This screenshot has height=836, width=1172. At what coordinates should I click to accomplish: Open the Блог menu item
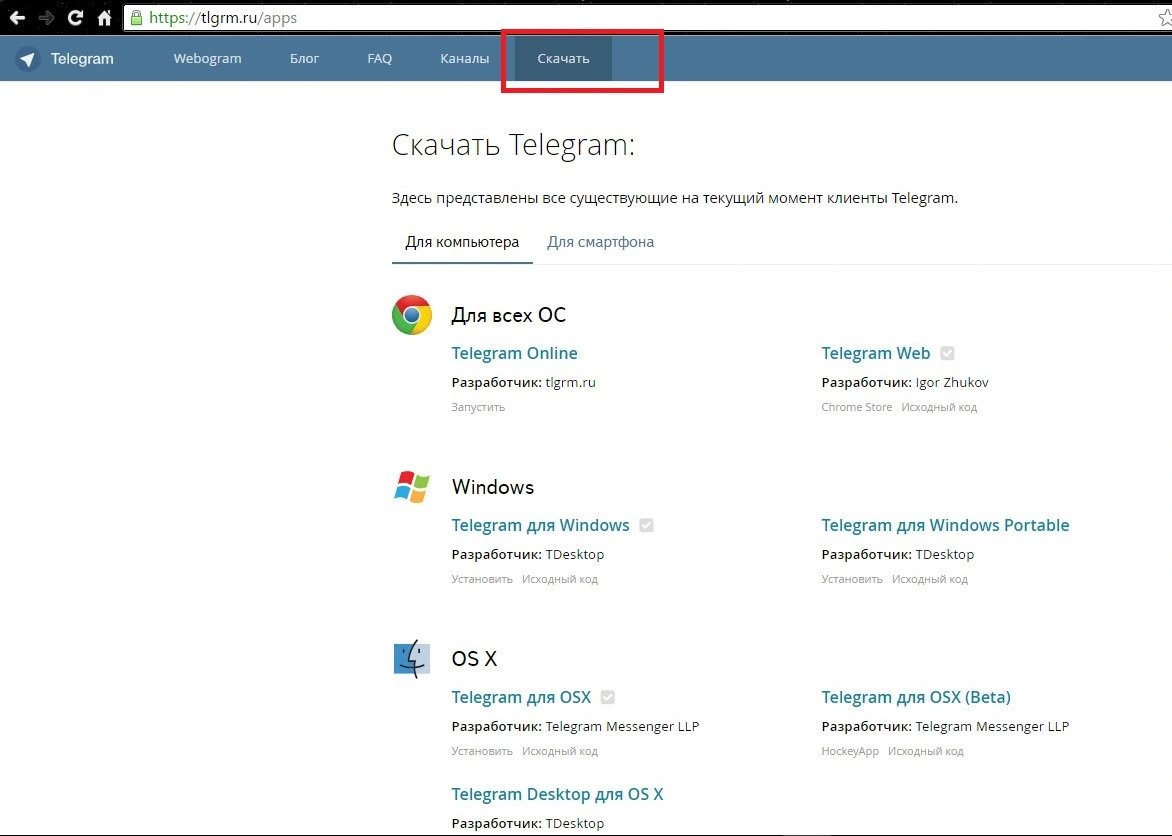pos(304,58)
